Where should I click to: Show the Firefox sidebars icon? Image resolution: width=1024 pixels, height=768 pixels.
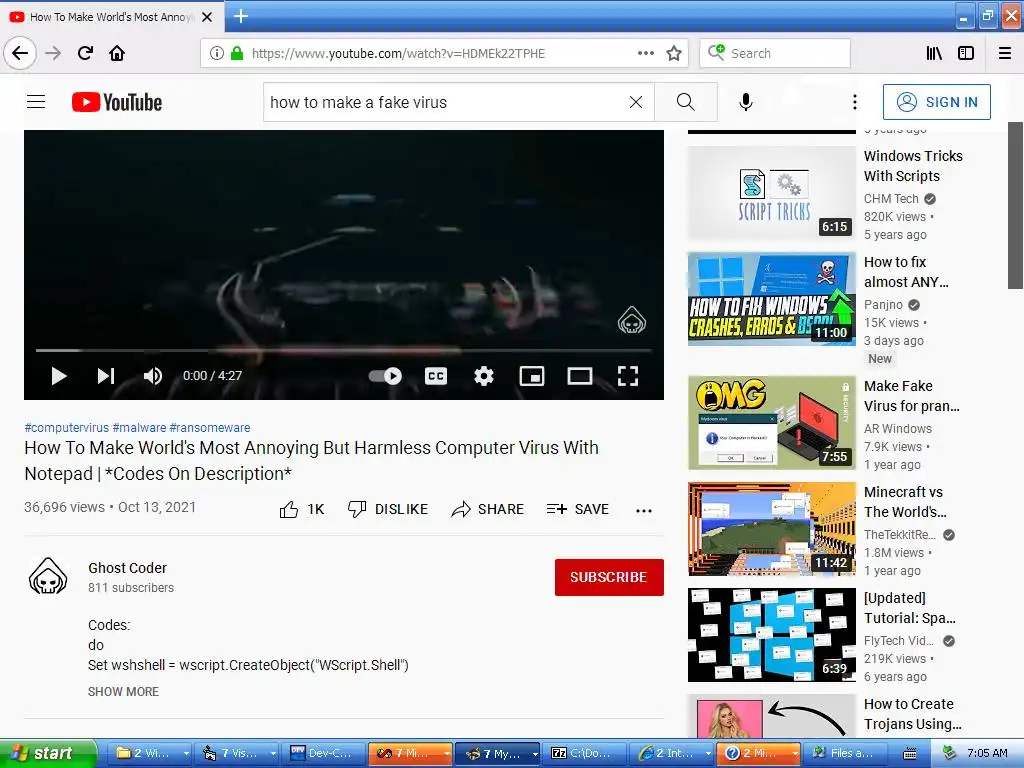click(x=966, y=54)
